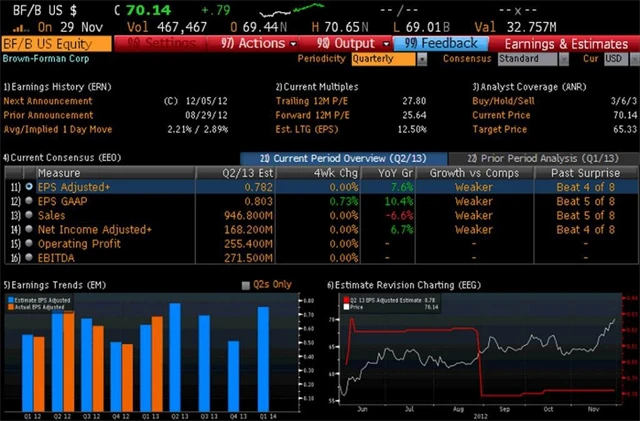This screenshot has height=421, width=640.
Task: Select the Operating Profit radio button
Action: click(x=29, y=243)
